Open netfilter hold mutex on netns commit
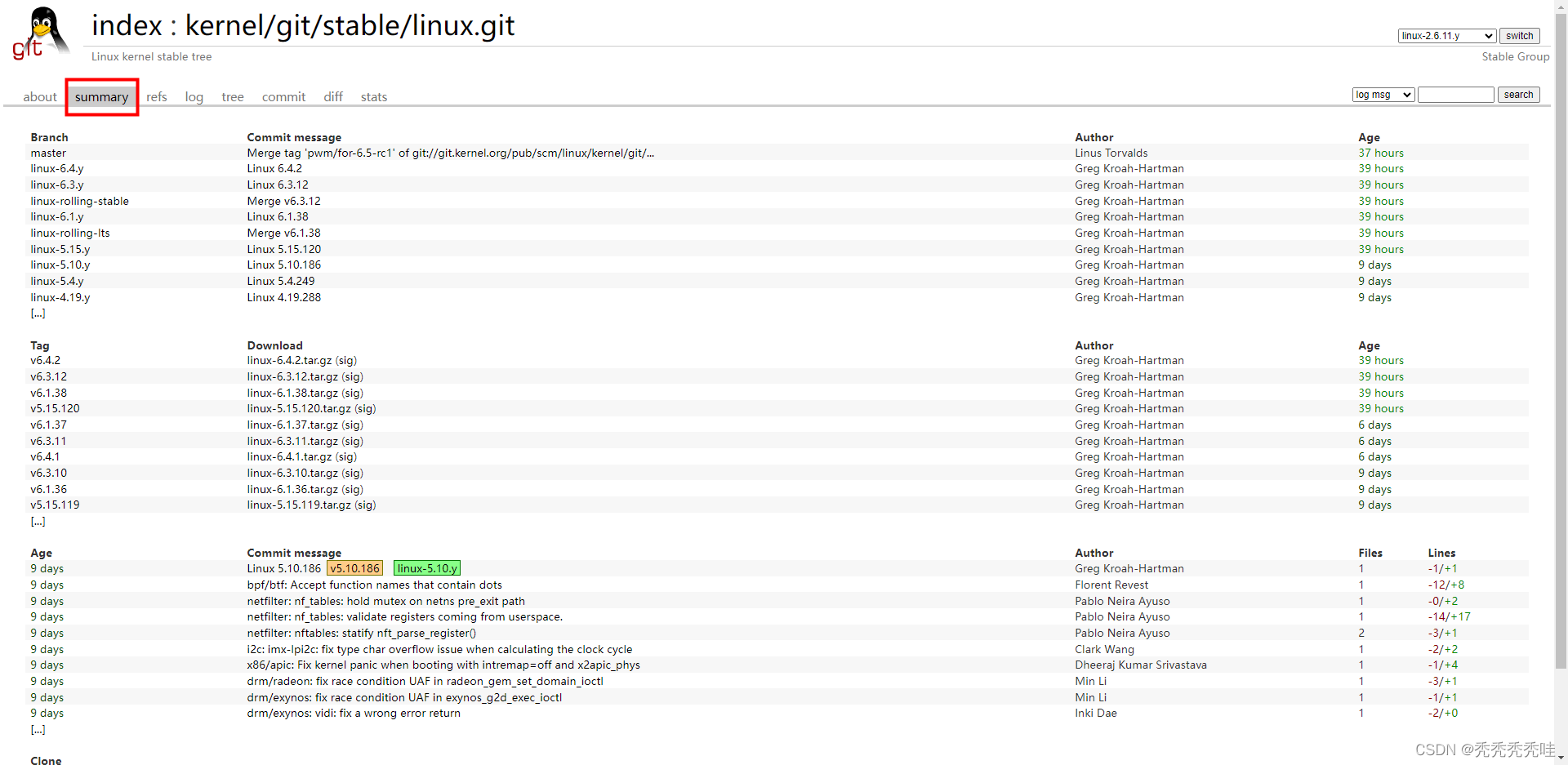The width and height of the screenshot is (1568, 765). coord(386,602)
